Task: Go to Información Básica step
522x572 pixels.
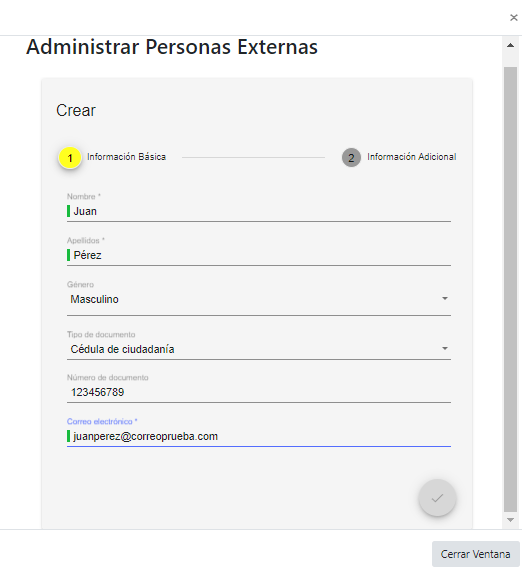Action: (x=126, y=157)
